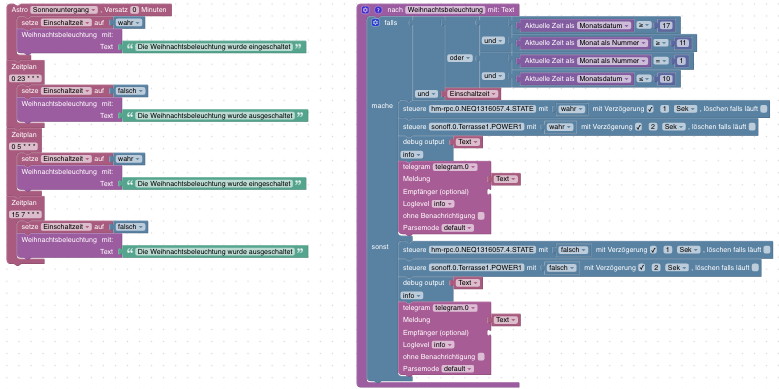Expand the Parsemode default dropdown in lower telegram block
This screenshot has height=389, width=779.
pyautogui.click(x=458, y=369)
